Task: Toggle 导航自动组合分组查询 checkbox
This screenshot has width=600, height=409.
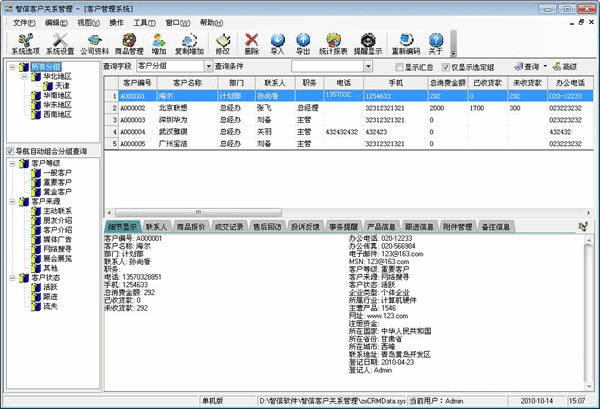Action: (x=10, y=151)
